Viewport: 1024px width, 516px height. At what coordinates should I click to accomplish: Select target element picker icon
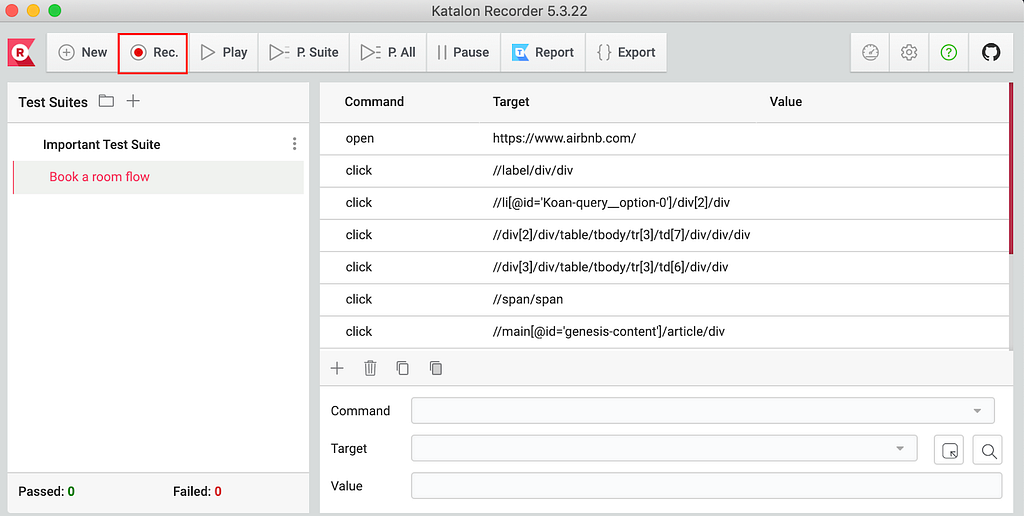(x=949, y=450)
